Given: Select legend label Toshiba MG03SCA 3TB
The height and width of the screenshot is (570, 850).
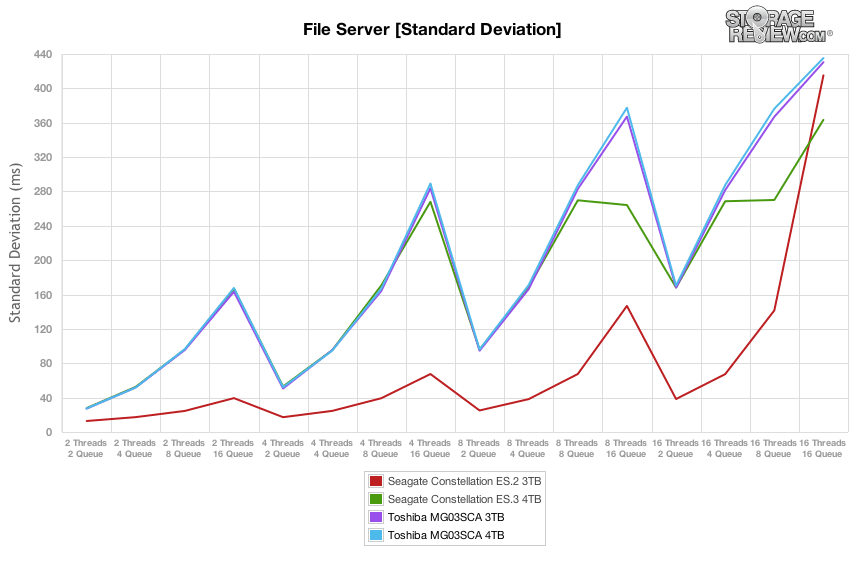Looking at the screenshot, I should pos(446,517).
